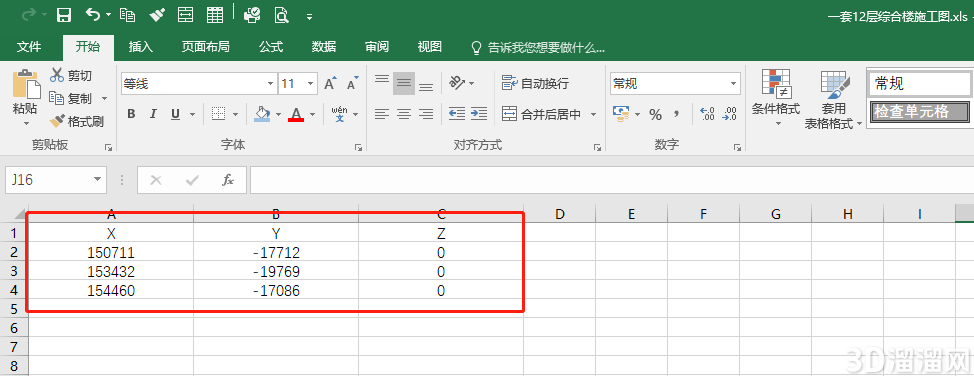Open Conditional Formatting (条件格式)

pyautogui.click(x=776, y=98)
